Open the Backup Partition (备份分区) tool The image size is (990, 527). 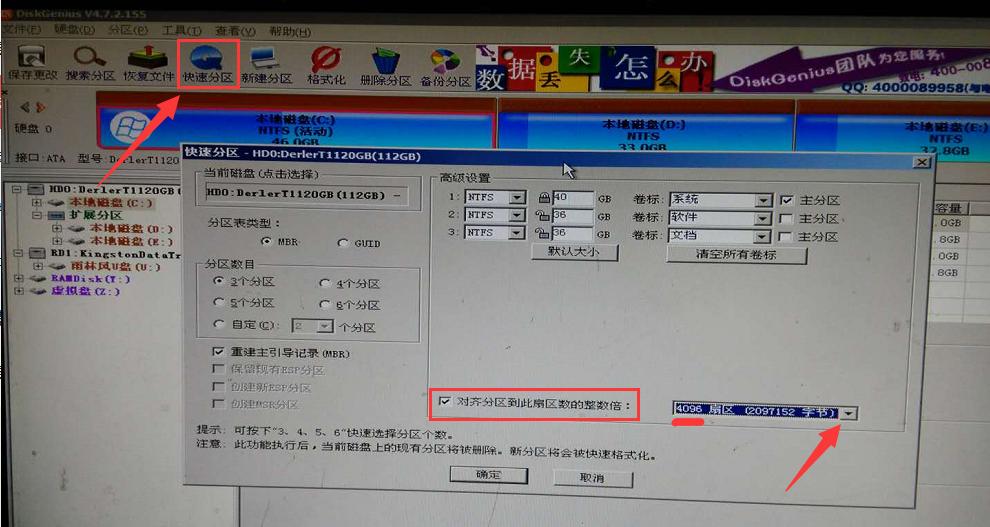[x=446, y=69]
